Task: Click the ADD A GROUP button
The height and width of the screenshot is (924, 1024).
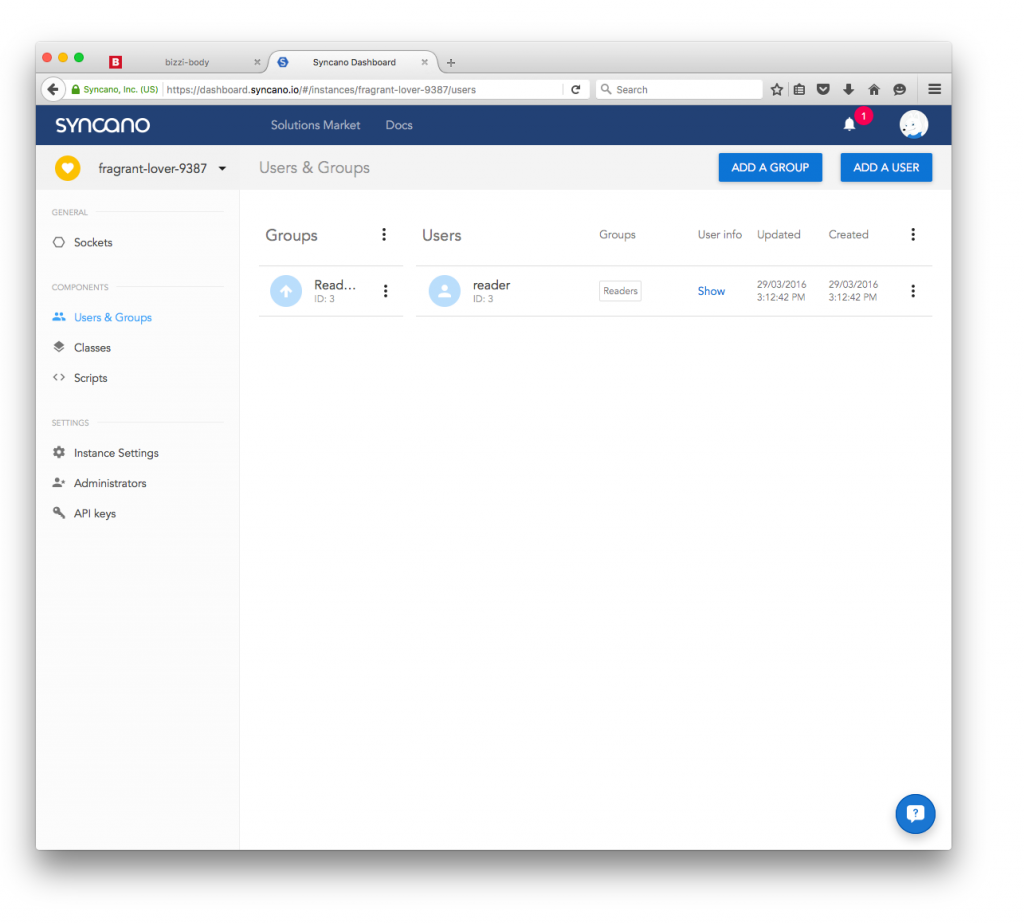Action: pyautogui.click(x=770, y=167)
